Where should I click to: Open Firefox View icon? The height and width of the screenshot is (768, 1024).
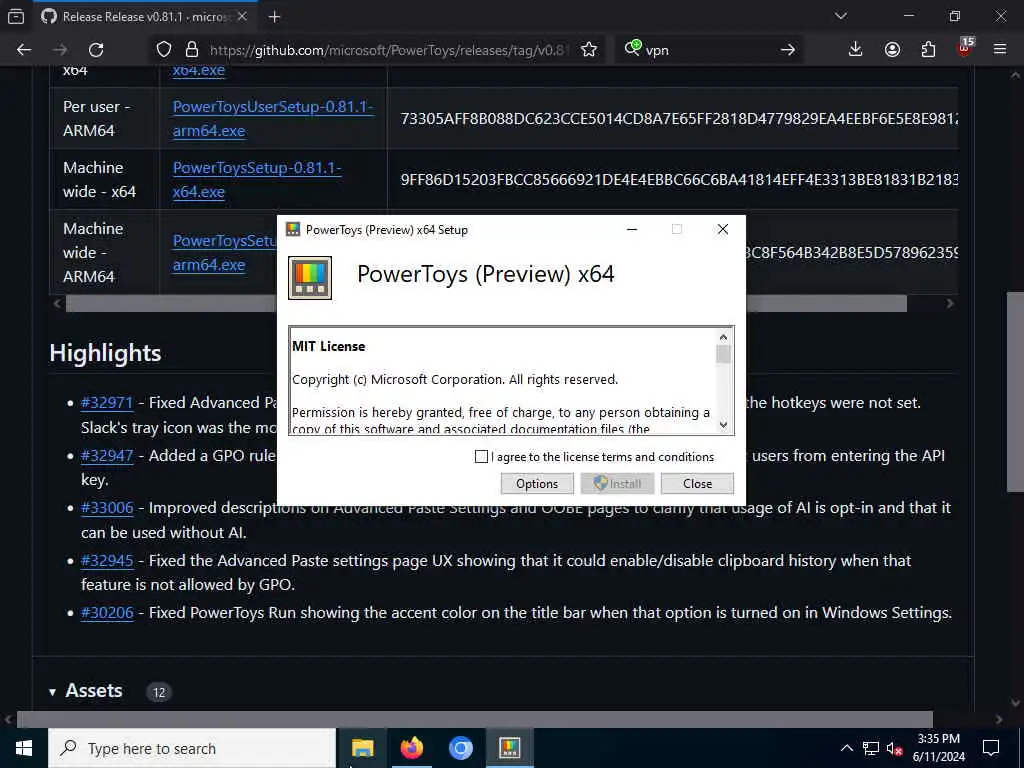click(16, 17)
